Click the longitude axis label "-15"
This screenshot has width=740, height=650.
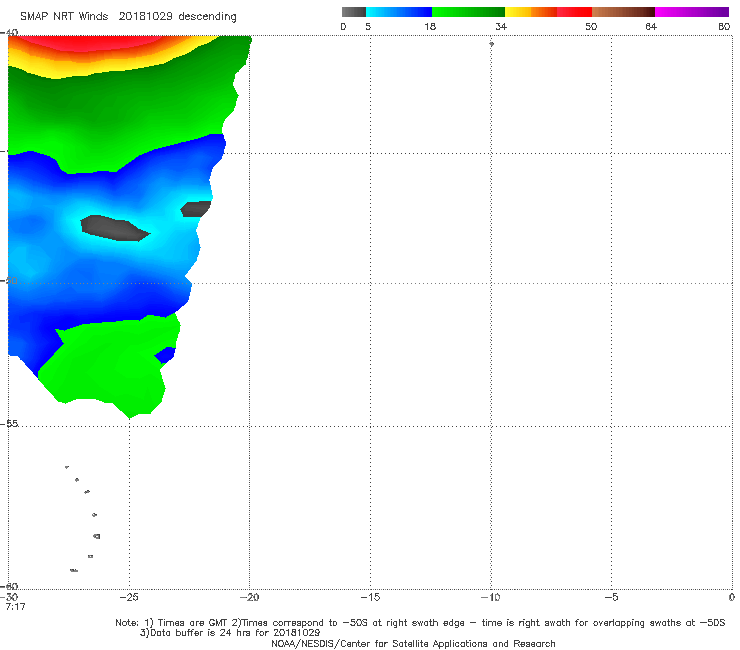coord(370,597)
